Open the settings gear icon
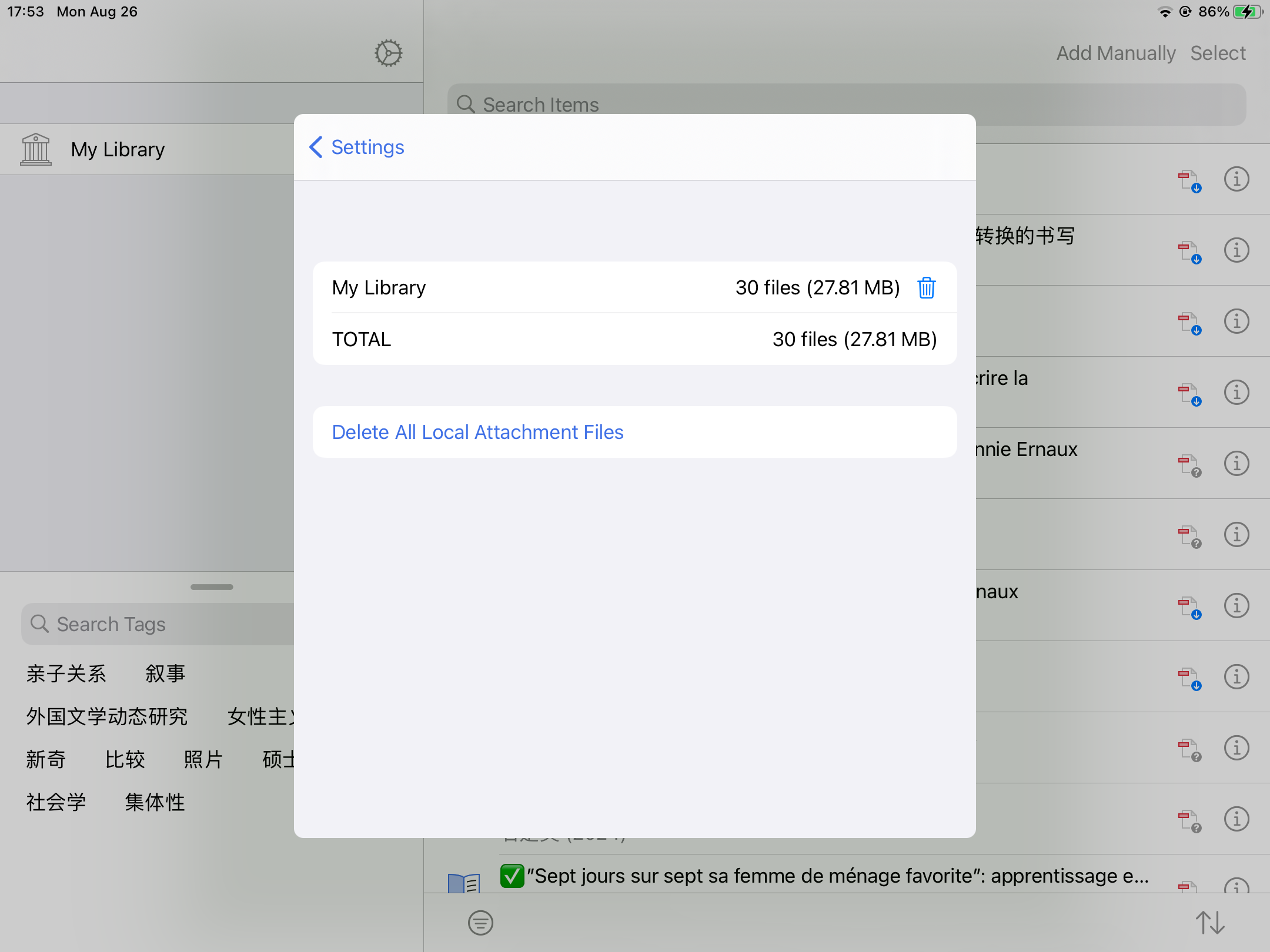 coord(389,53)
